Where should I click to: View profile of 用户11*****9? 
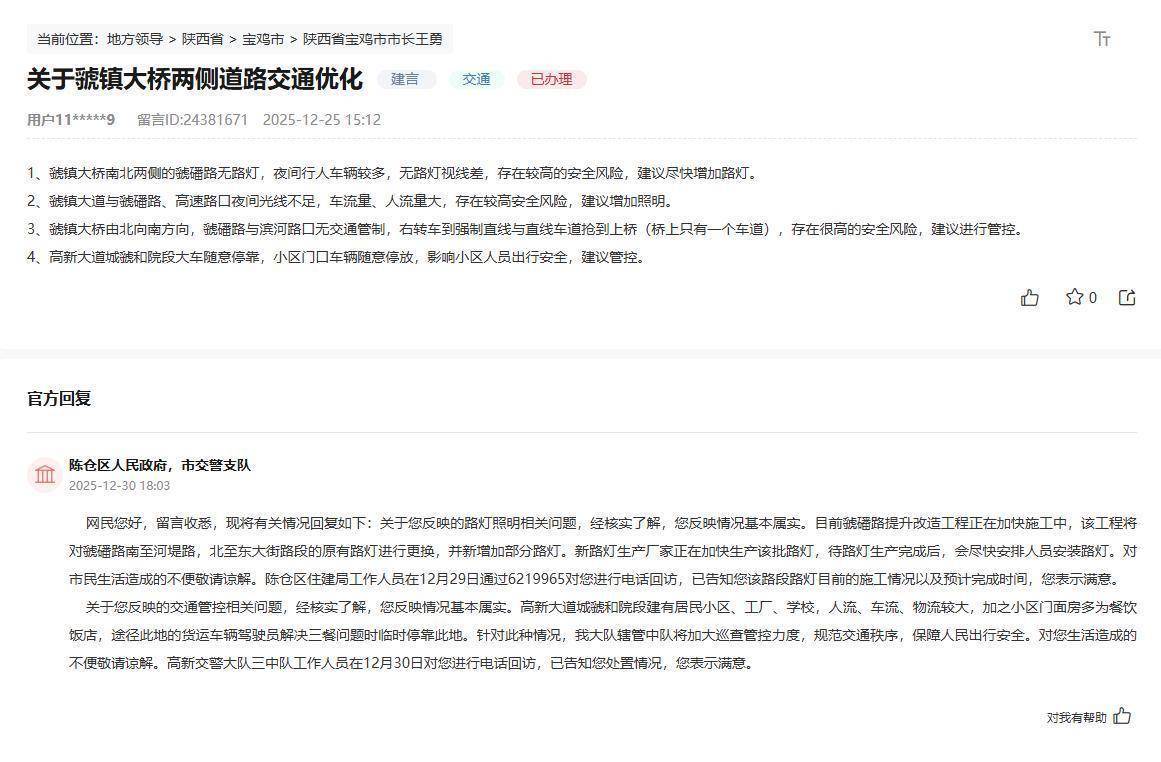point(71,120)
